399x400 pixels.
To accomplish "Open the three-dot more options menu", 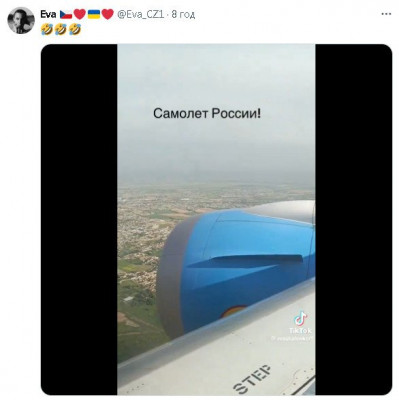I will click(x=386, y=14).
